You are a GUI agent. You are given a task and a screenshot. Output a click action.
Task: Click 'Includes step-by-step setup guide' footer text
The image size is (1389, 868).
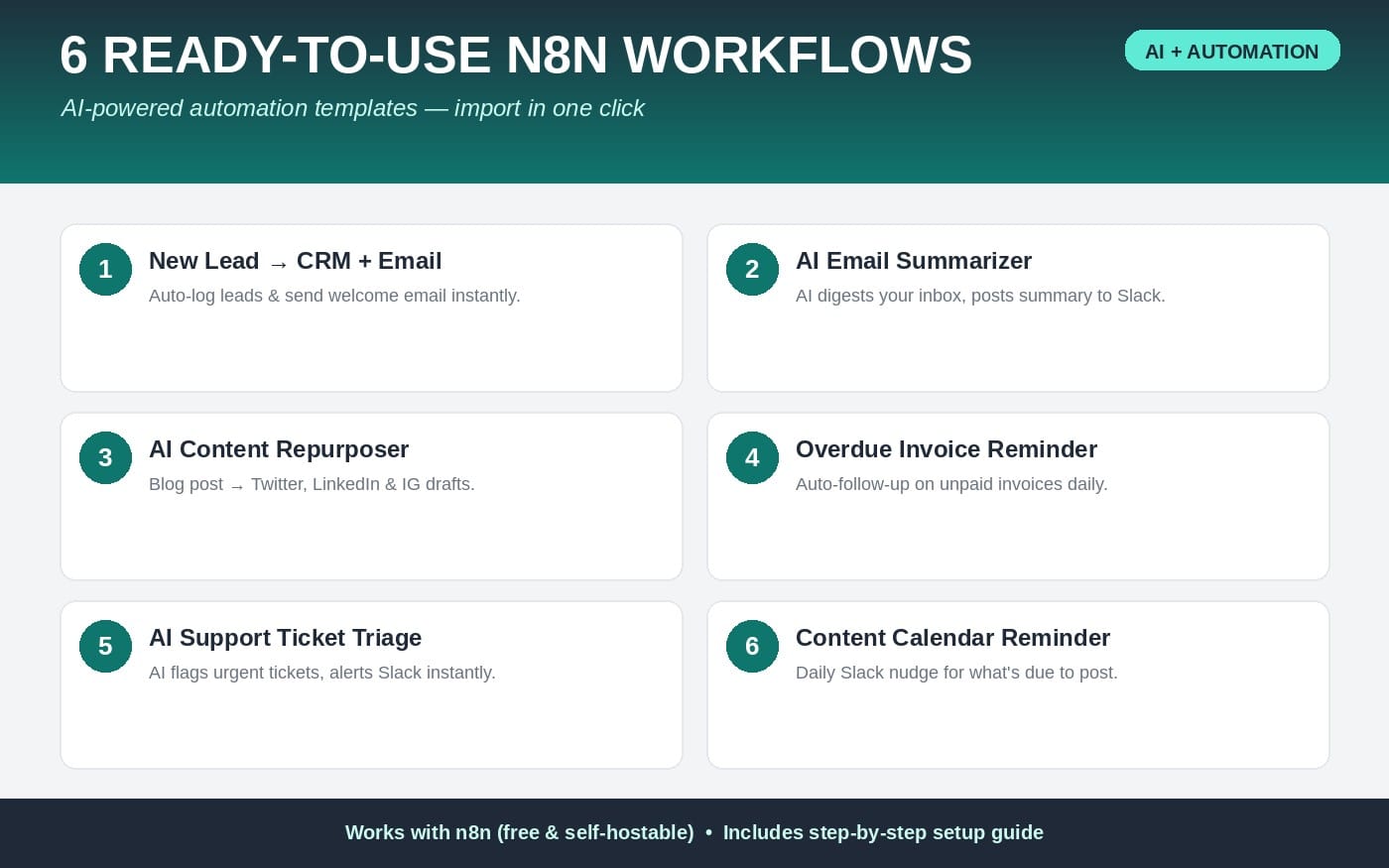pos(883,832)
